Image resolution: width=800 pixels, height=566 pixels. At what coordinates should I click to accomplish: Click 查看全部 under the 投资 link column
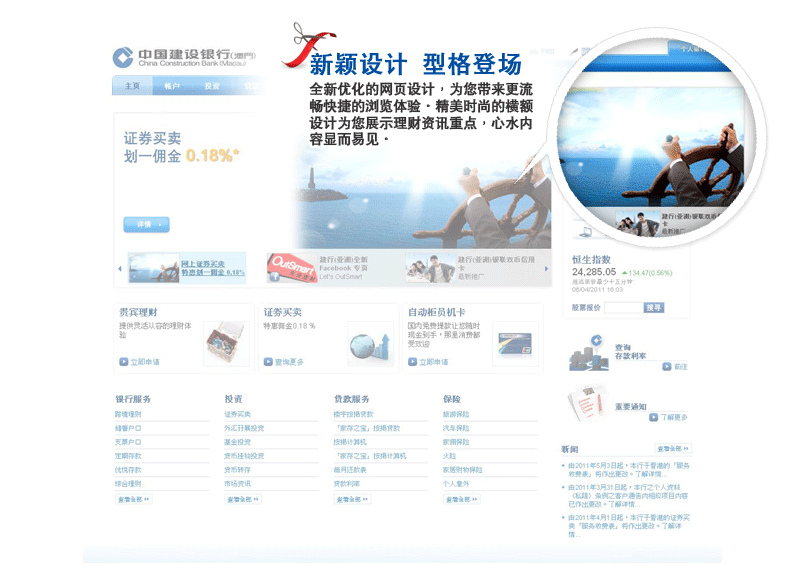coord(242,499)
